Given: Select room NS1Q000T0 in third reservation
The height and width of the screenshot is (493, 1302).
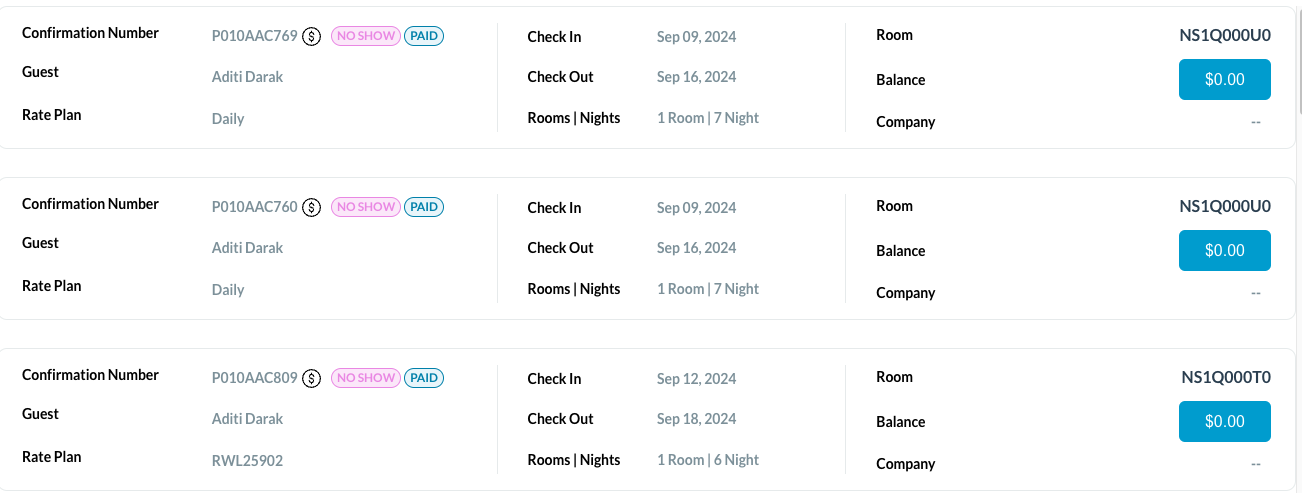Looking at the screenshot, I should pyautogui.click(x=1225, y=378).
